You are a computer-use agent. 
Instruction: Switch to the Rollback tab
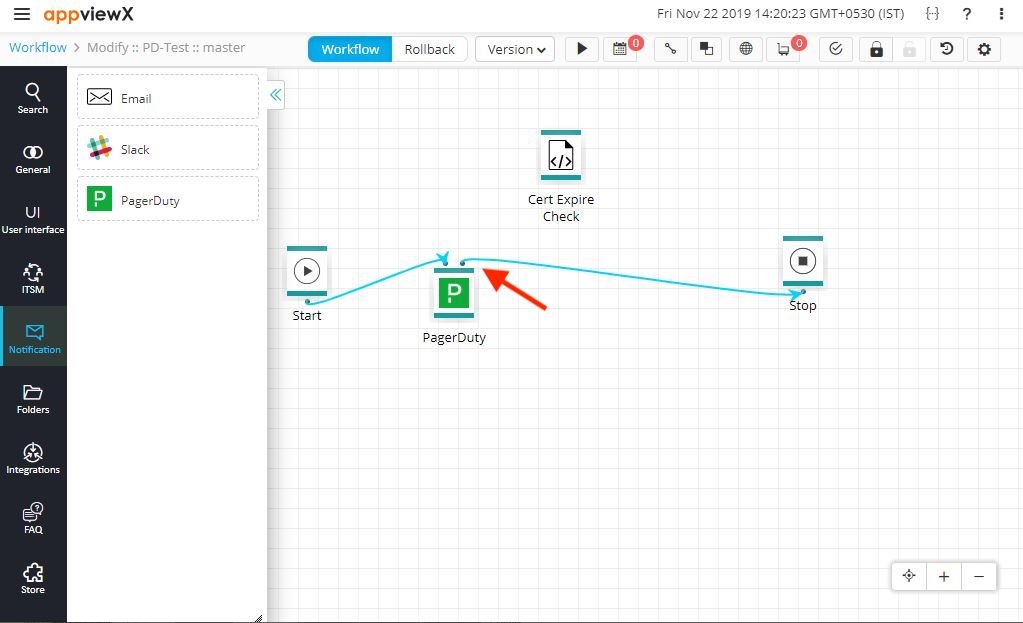[430, 48]
